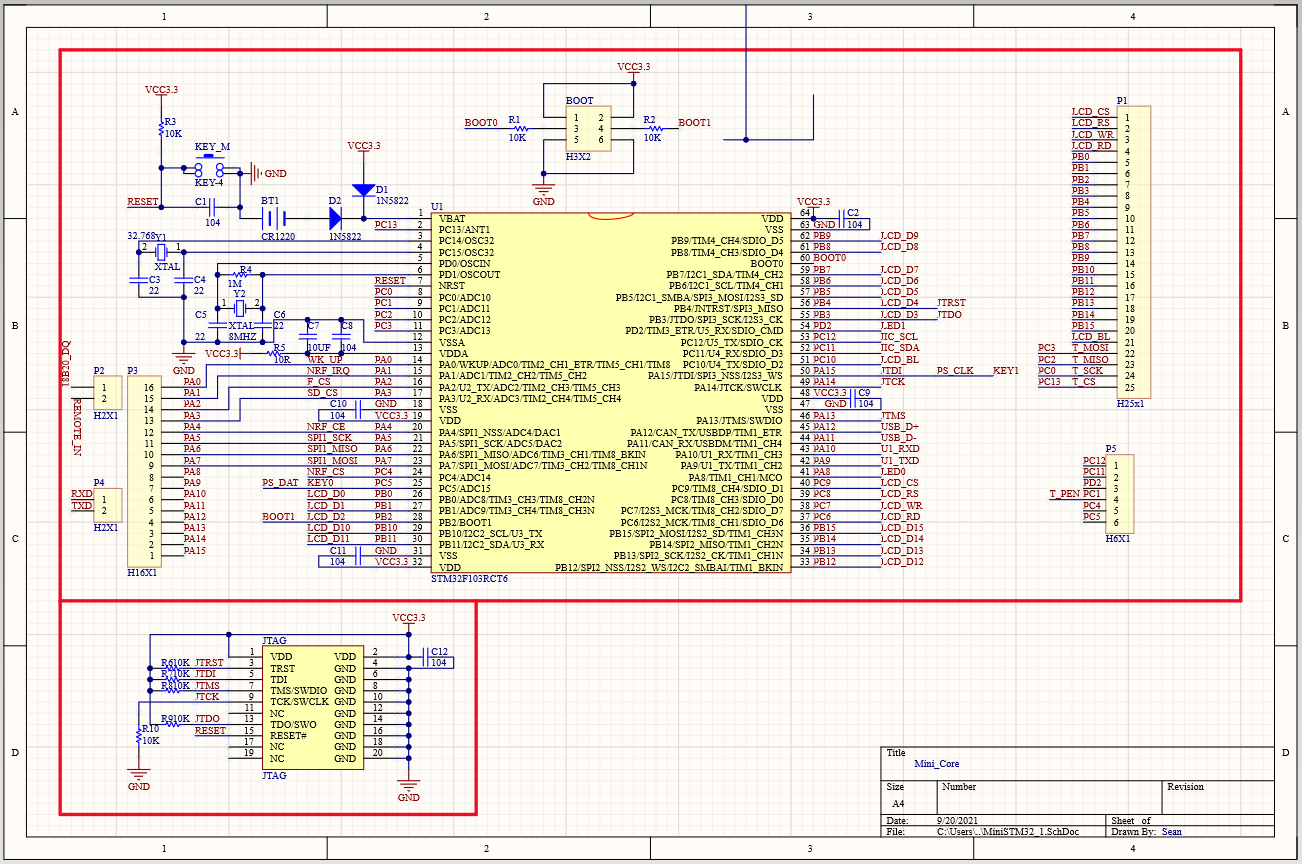Click the LED0 net label

(x=893, y=472)
